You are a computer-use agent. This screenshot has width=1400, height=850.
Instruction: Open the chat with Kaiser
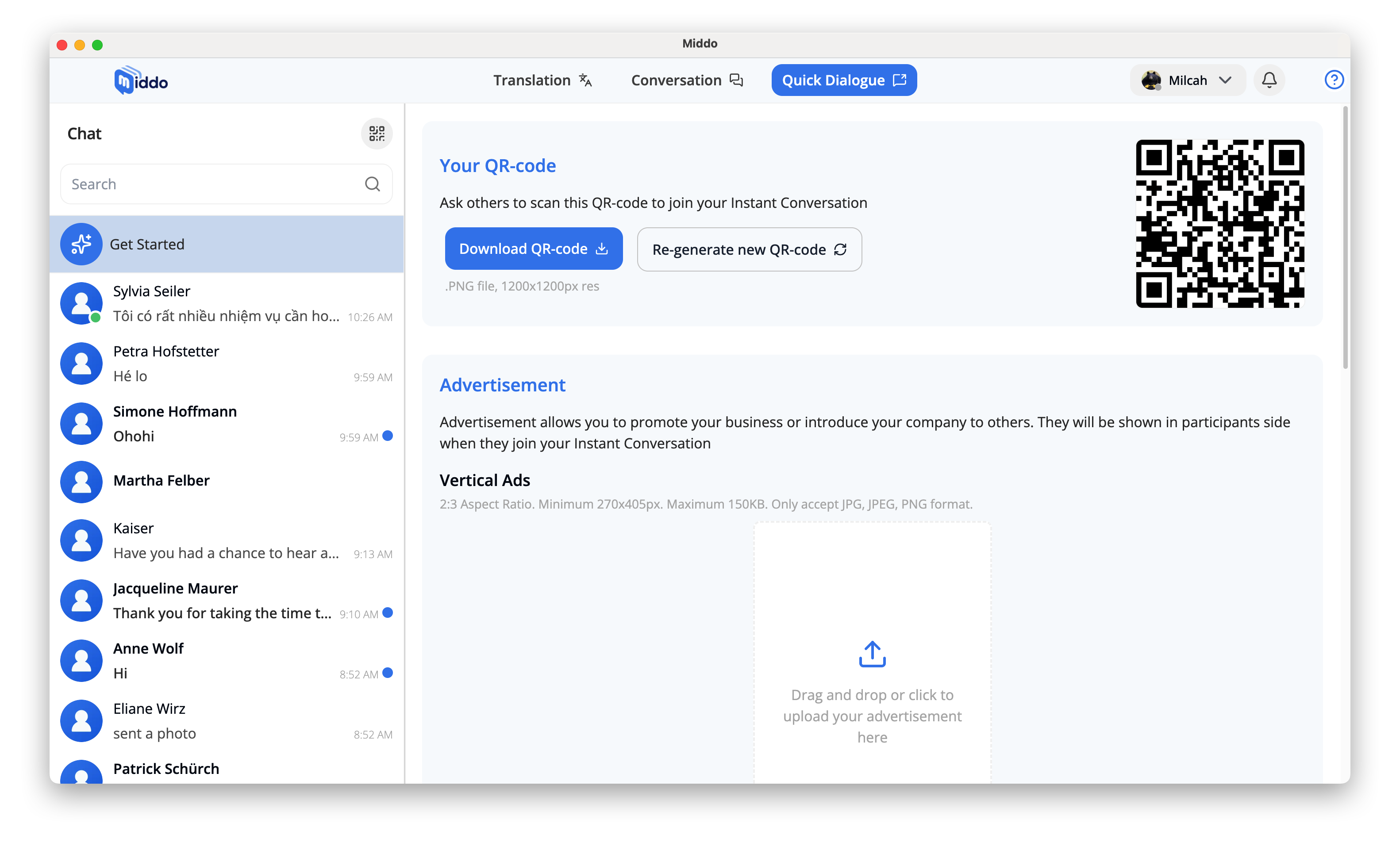(x=227, y=540)
